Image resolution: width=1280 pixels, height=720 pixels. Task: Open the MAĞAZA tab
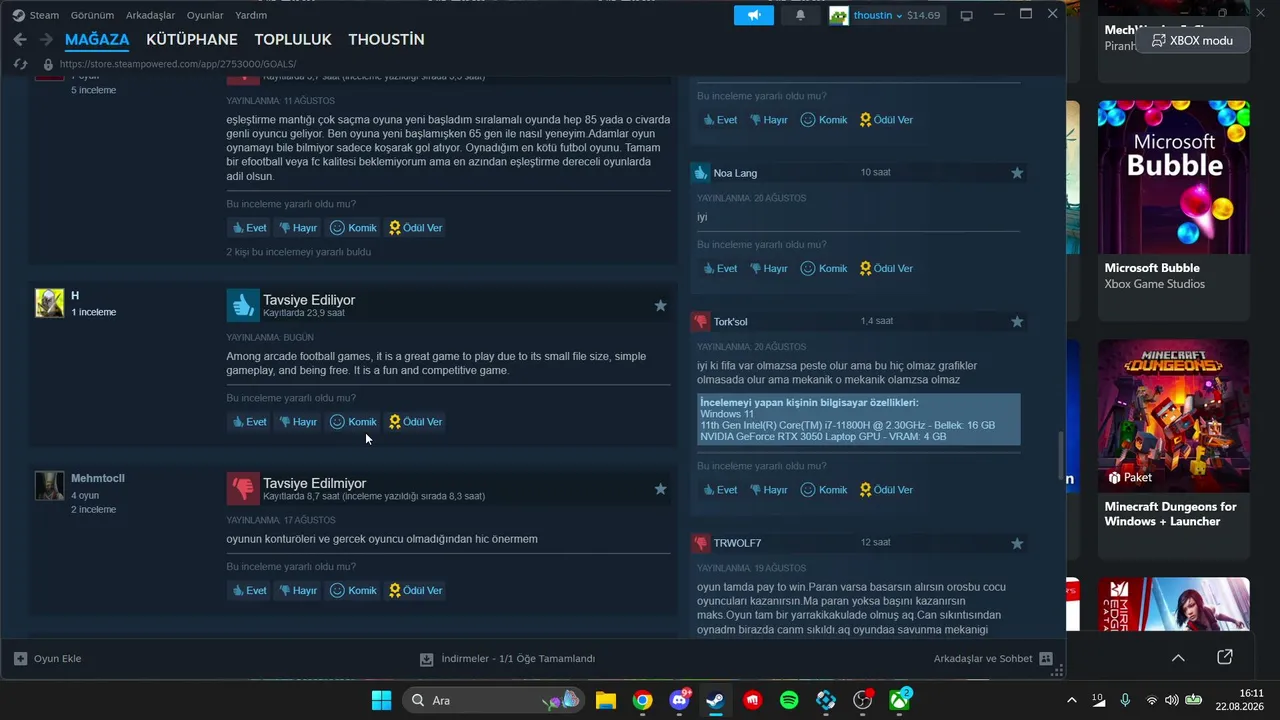pos(97,40)
